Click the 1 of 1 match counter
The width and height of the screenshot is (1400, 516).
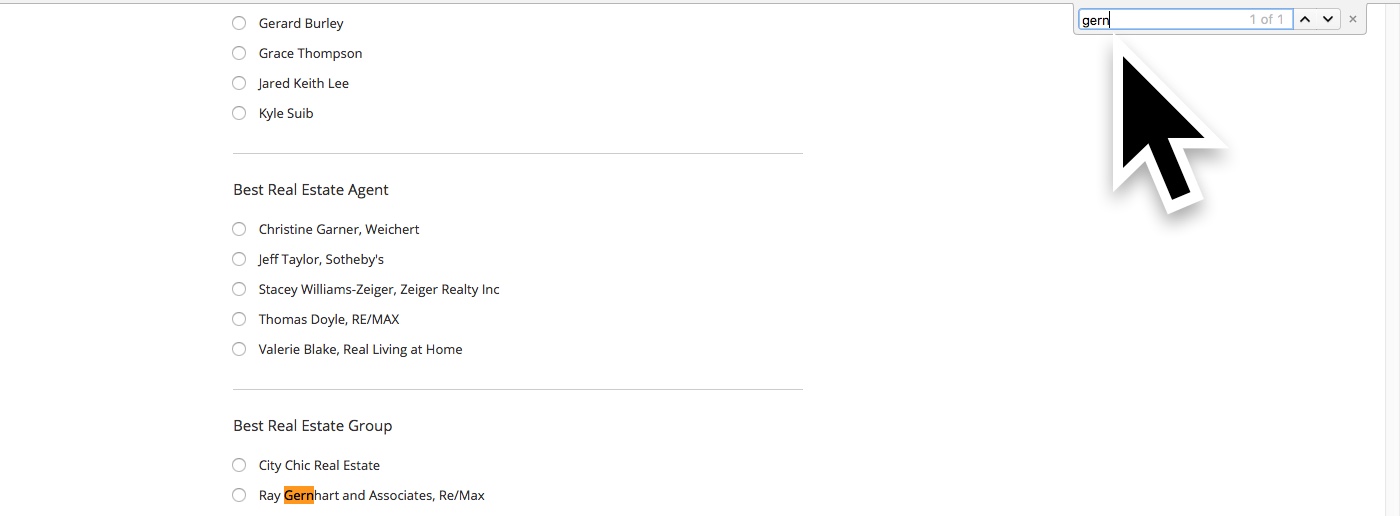pyautogui.click(x=1266, y=19)
